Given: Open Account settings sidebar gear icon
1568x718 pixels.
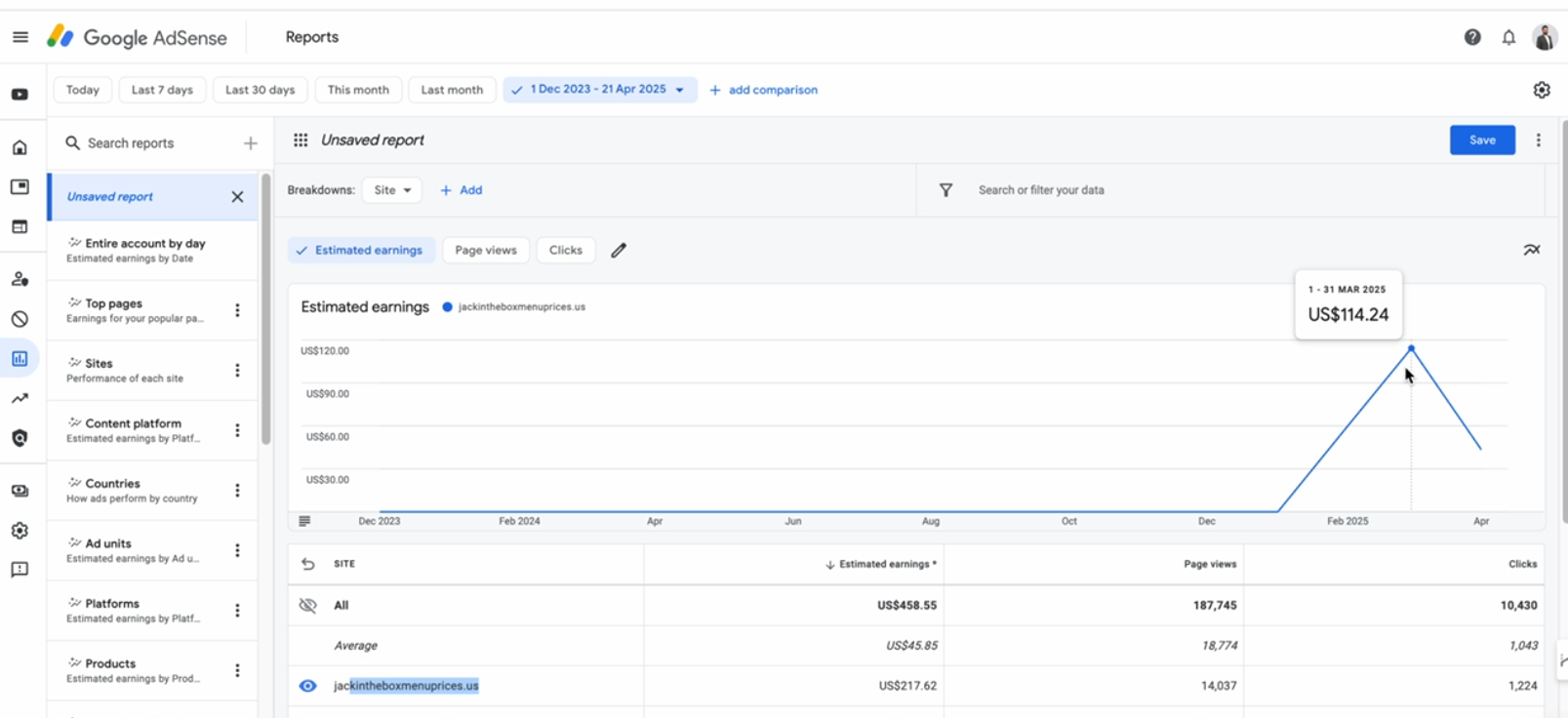Looking at the screenshot, I should (x=20, y=531).
